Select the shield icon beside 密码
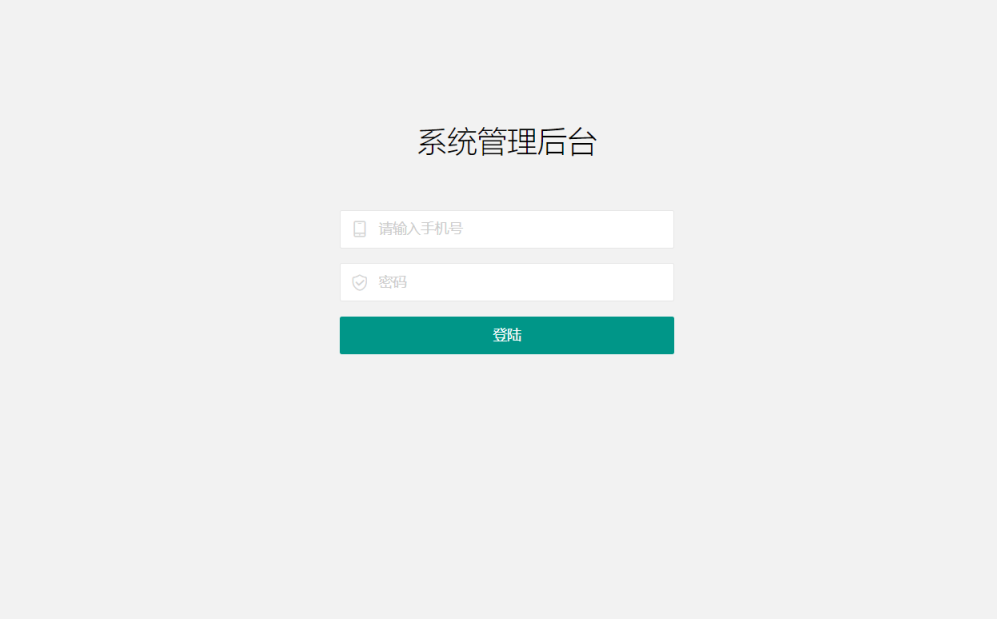Viewport: 997px width, 619px height. click(x=359, y=282)
